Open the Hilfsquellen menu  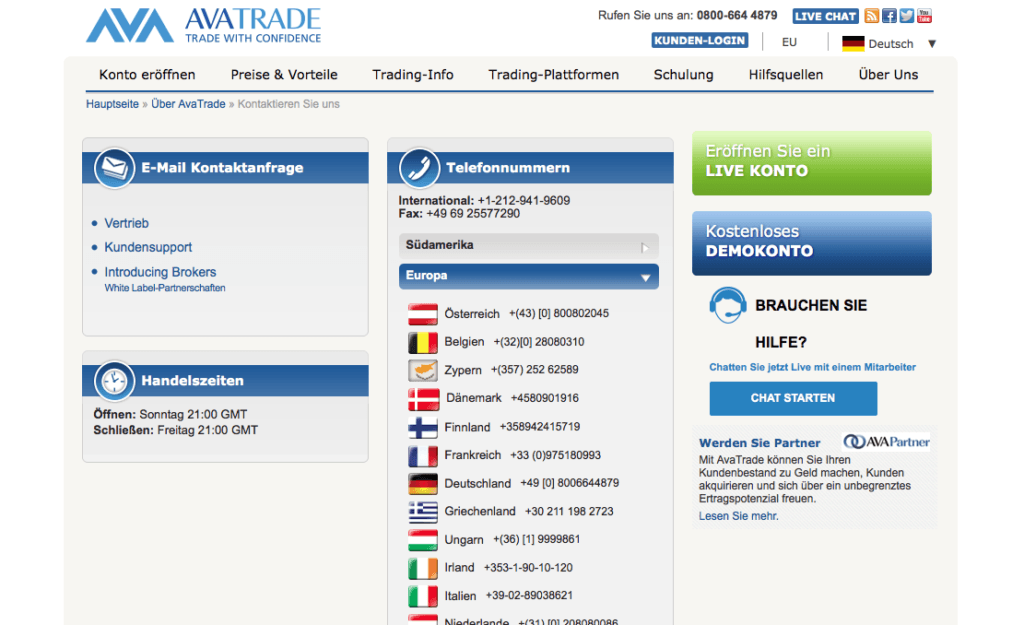pyautogui.click(x=786, y=74)
